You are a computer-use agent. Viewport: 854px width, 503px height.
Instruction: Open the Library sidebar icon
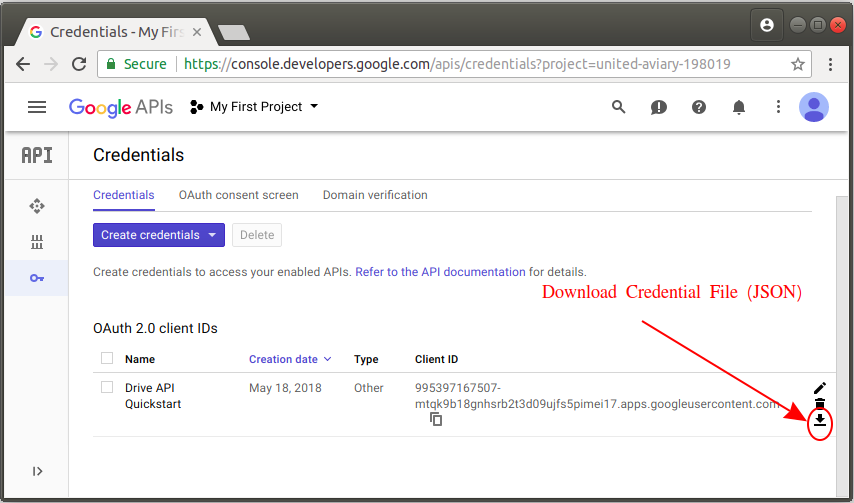coord(36,242)
